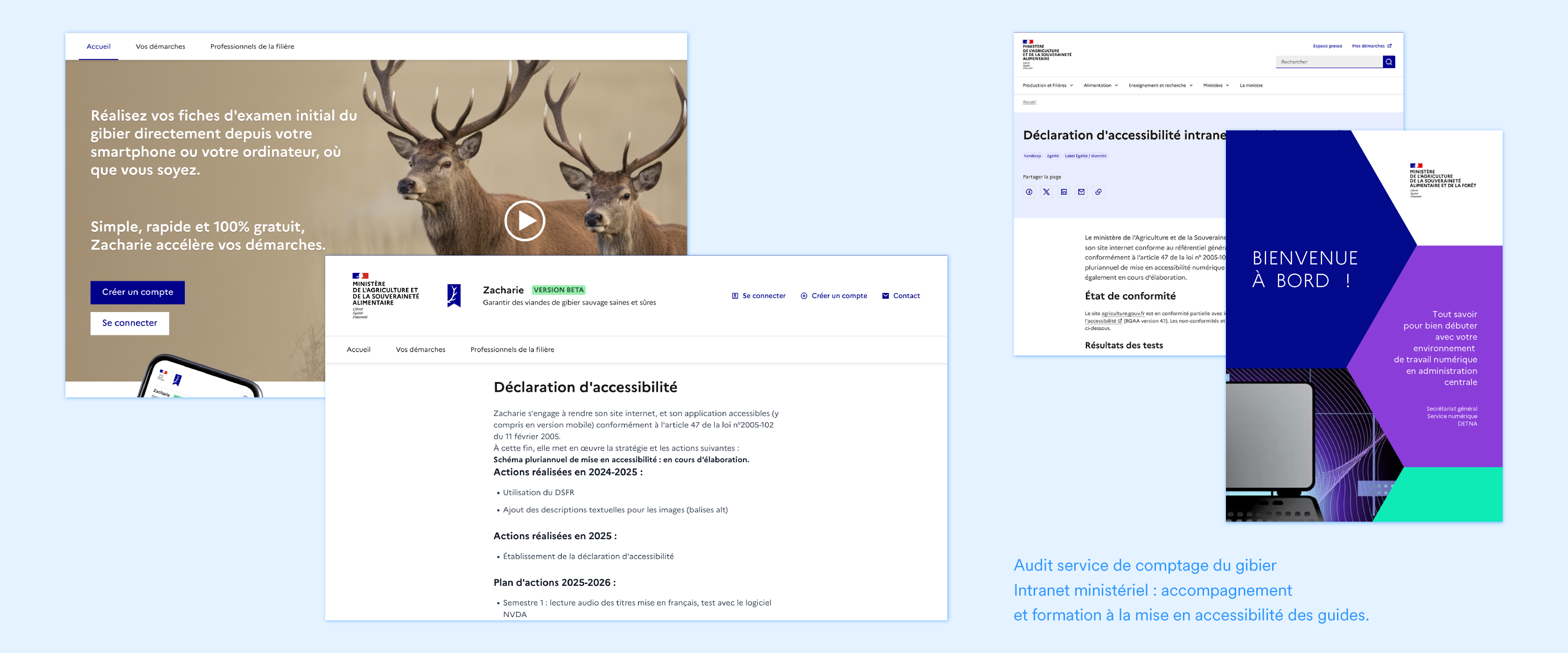
Task: Click the white Se connecter button
Action: tap(130, 323)
